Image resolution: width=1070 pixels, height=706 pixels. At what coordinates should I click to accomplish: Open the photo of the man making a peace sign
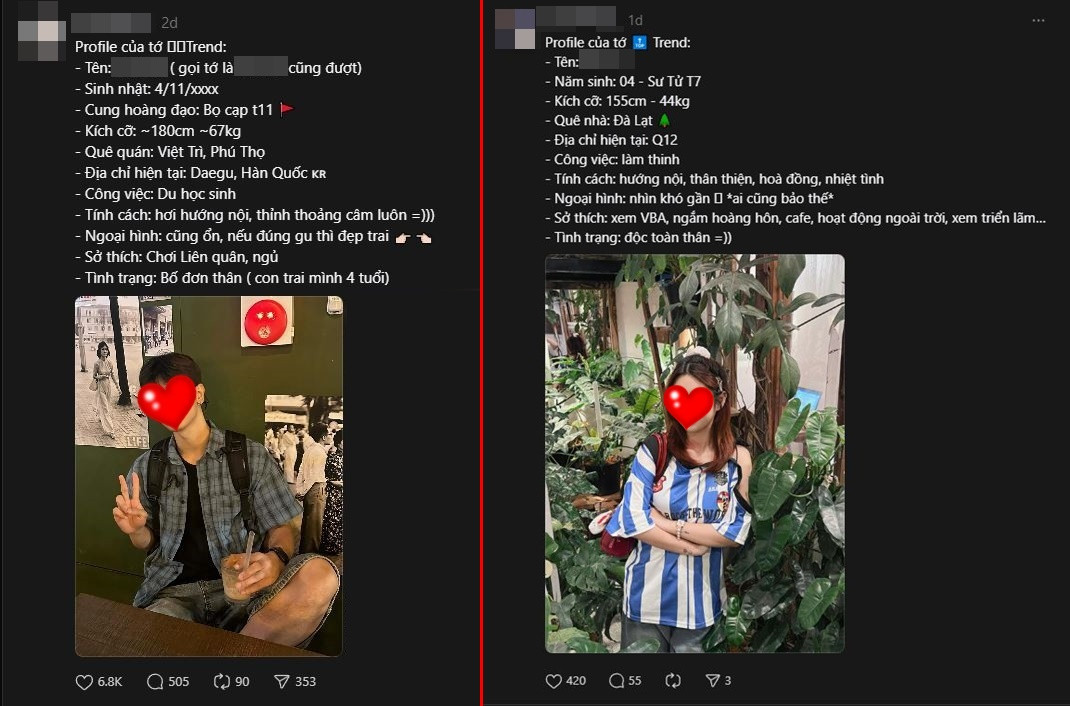point(208,476)
